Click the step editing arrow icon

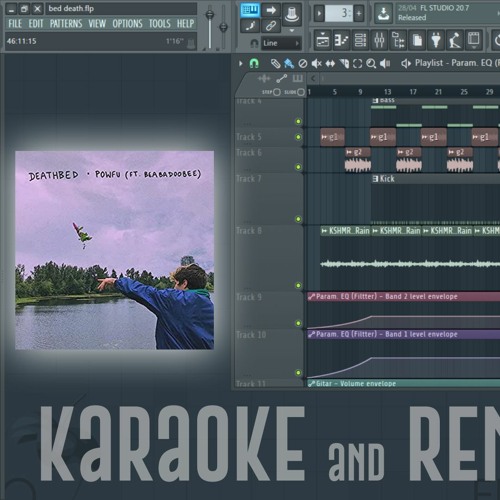coord(271,10)
